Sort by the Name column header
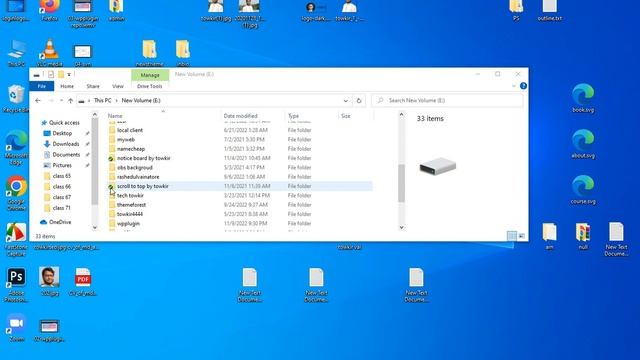The width and height of the screenshot is (640, 360). (163, 116)
